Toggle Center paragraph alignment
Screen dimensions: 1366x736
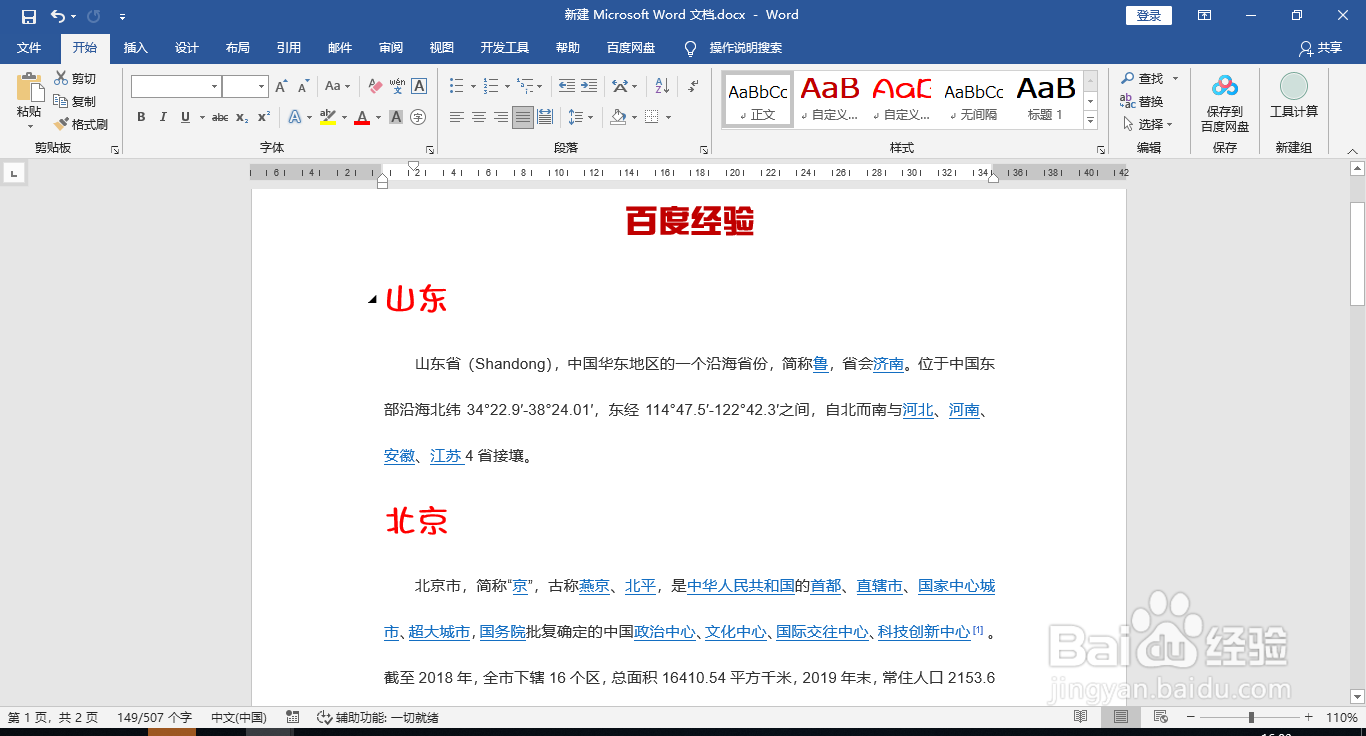(479, 118)
